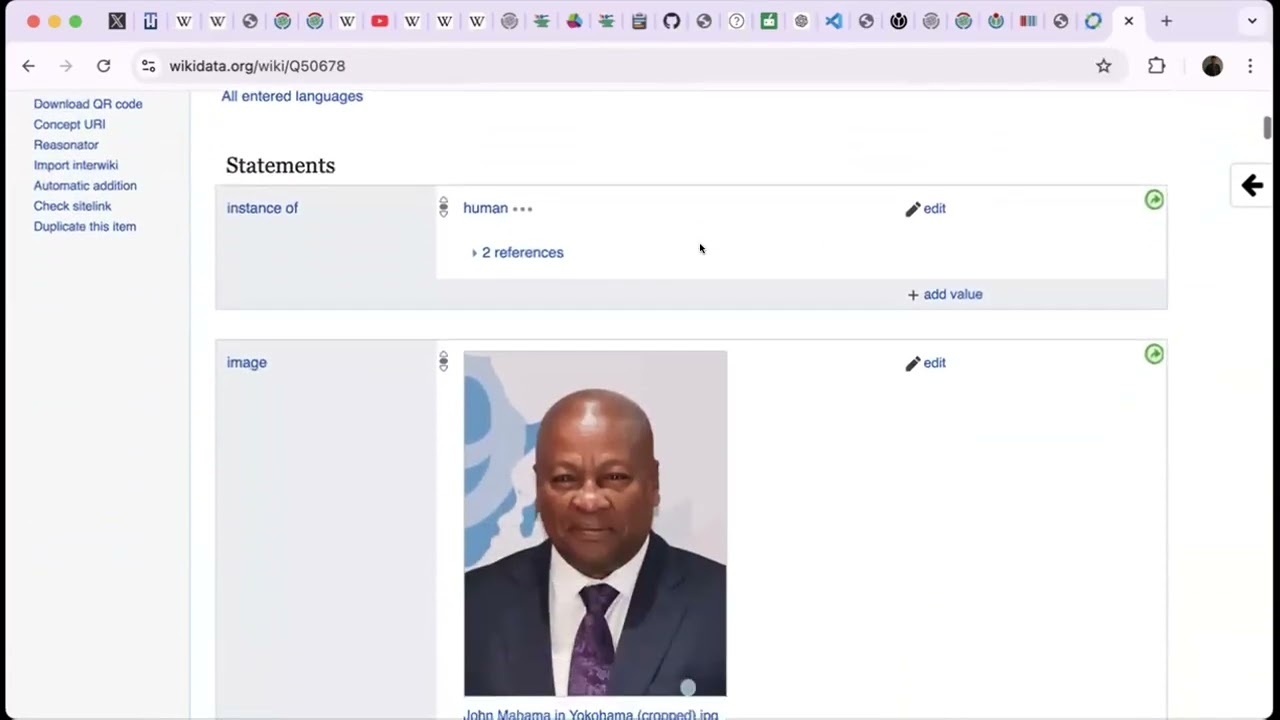
Task: Go back to the previous page
Action: [x=28, y=66]
